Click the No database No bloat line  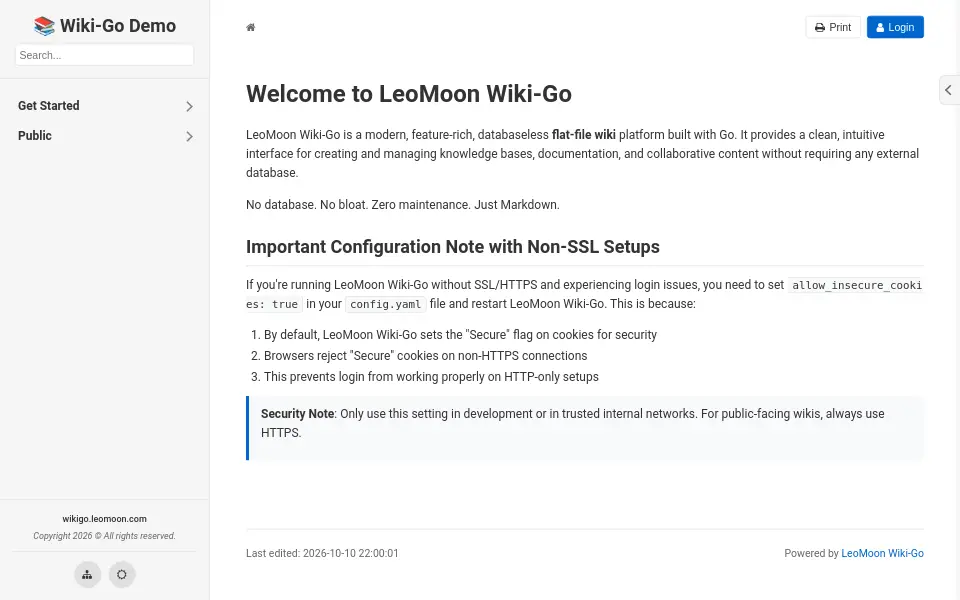(403, 204)
